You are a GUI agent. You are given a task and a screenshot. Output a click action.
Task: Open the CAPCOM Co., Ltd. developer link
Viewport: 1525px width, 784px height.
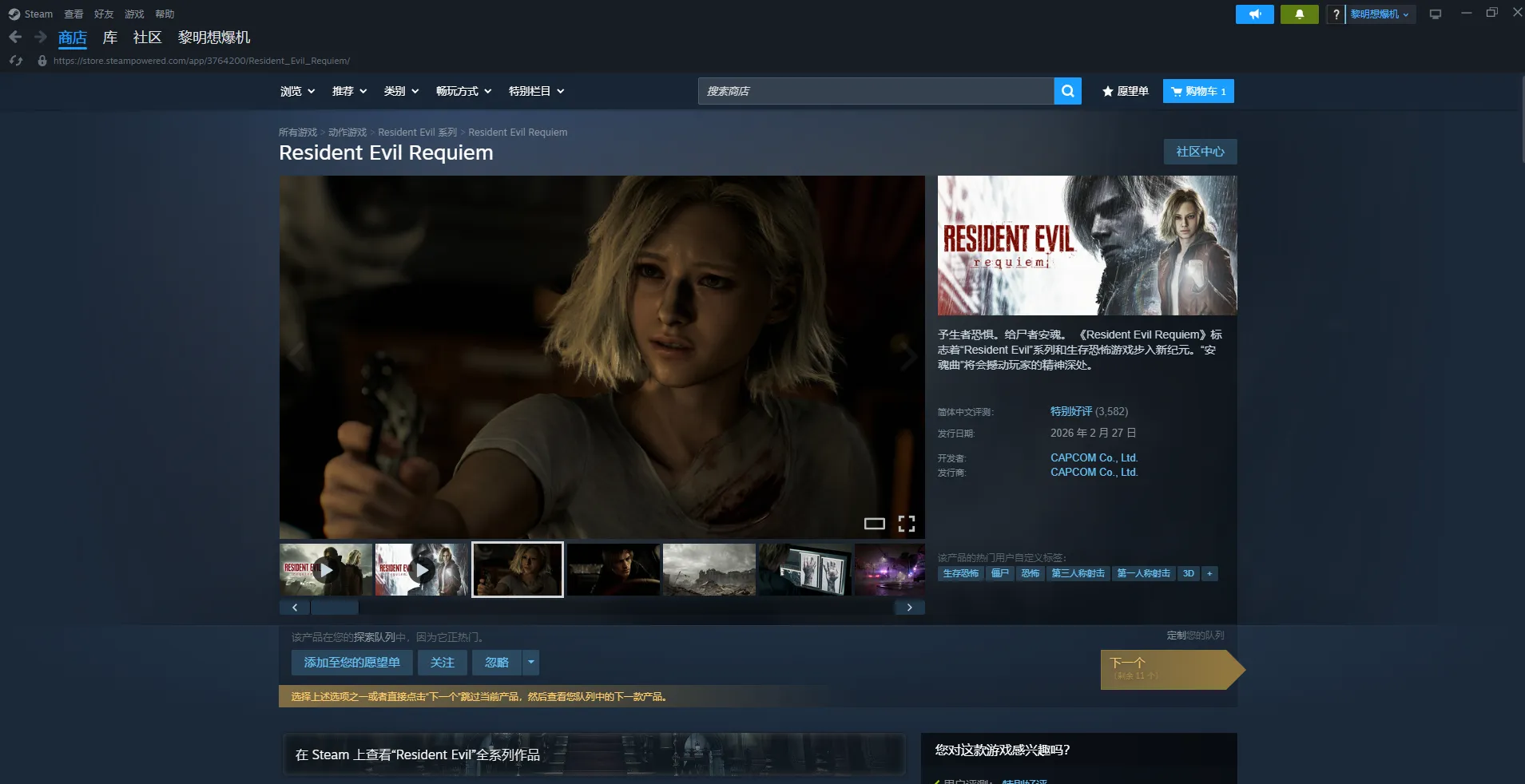(x=1094, y=457)
